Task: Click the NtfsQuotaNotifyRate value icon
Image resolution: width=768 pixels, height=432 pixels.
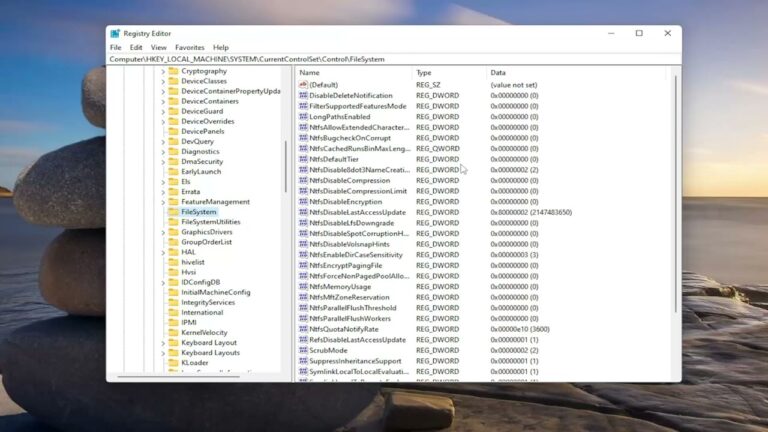Action: click(x=303, y=329)
